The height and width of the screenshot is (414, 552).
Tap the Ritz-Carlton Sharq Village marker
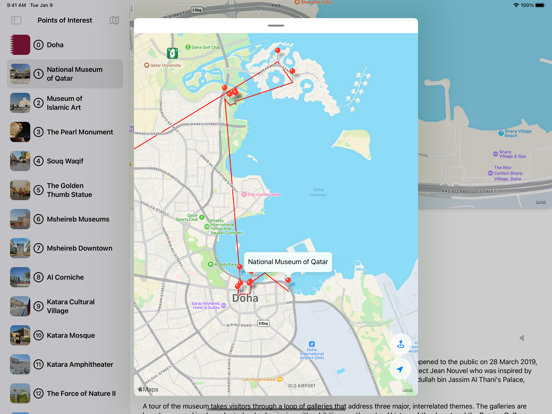(490, 173)
